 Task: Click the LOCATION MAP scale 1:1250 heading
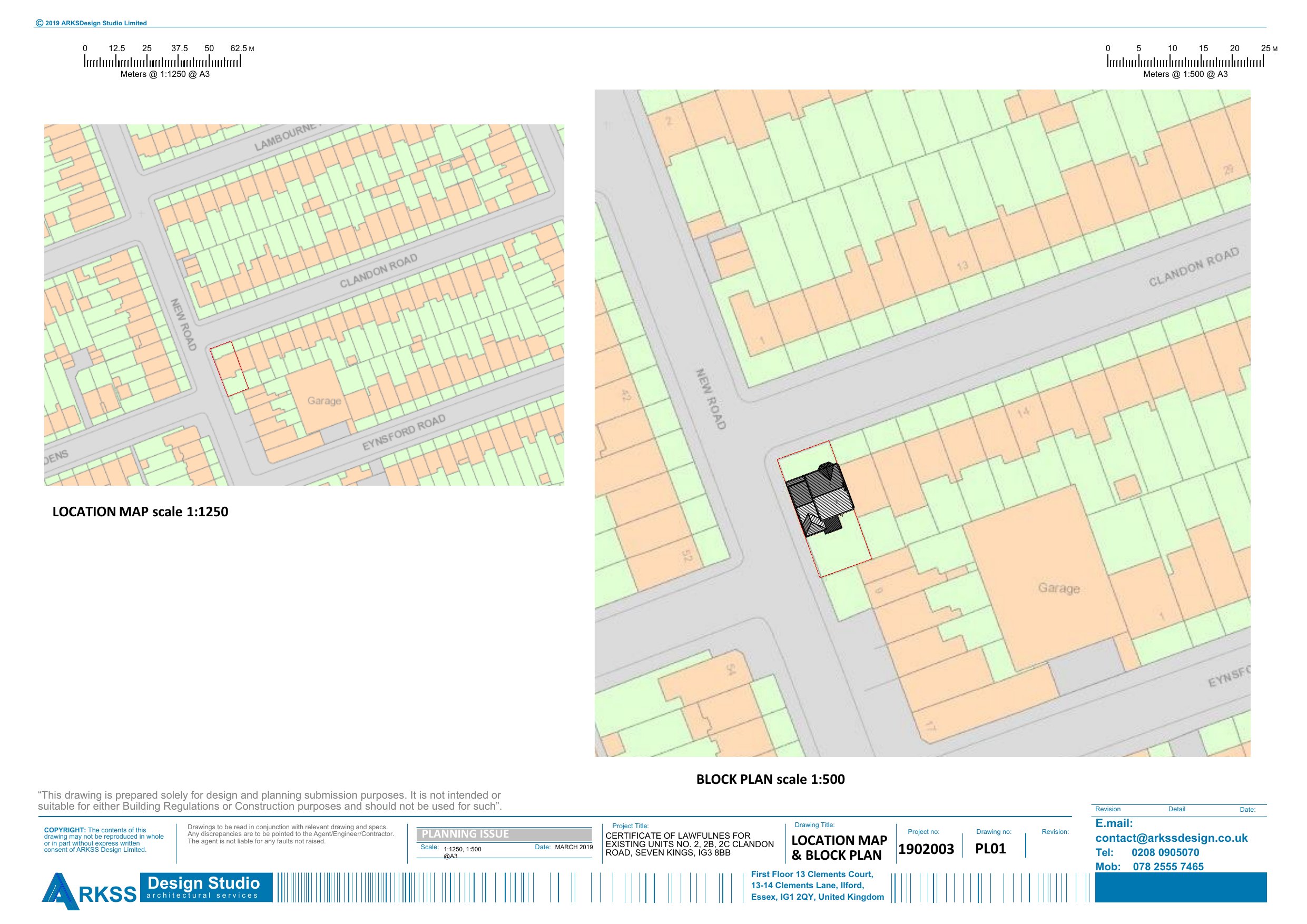140,511
